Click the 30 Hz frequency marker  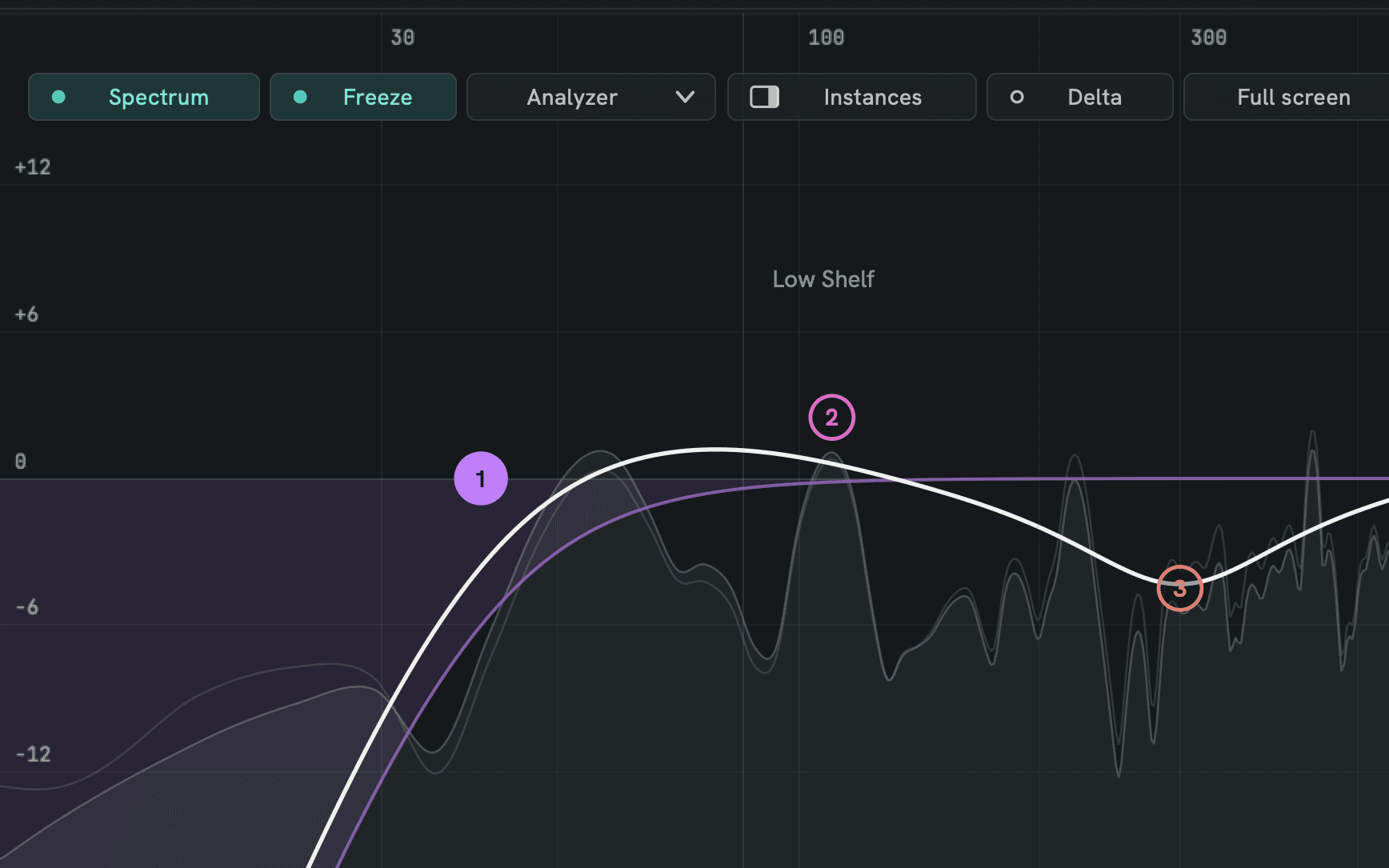(402, 38)
